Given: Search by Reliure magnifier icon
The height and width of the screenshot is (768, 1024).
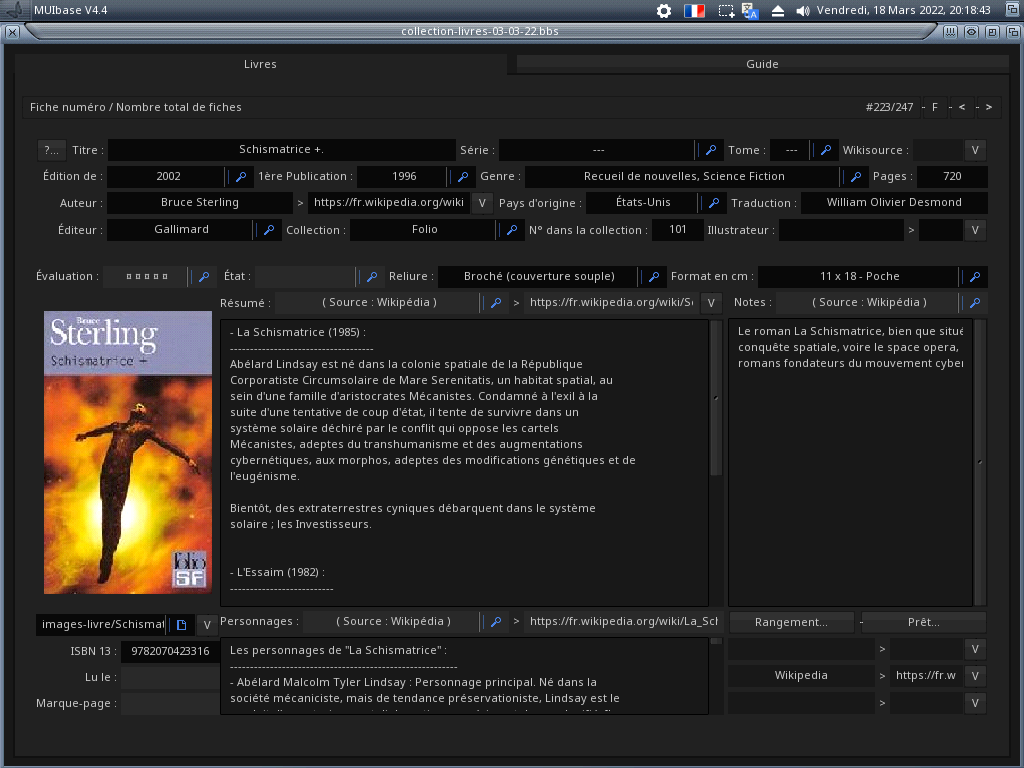Looking at the screenshot, I should tap(654, 277).
